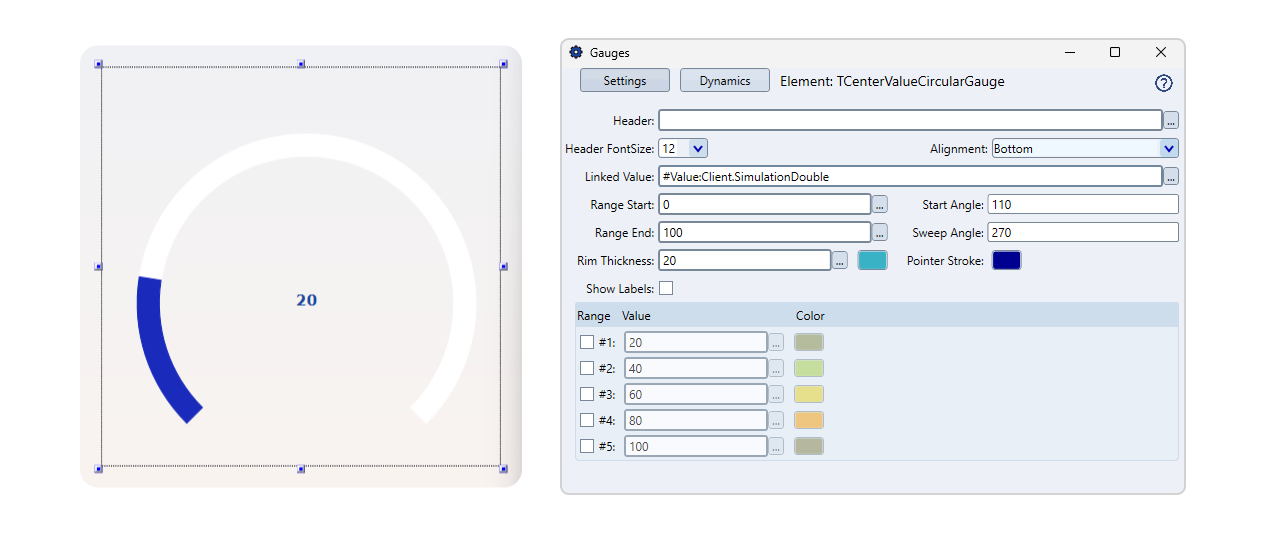
Task: Tick the Range #3 checkbox
Action: (x=587, y=395)
